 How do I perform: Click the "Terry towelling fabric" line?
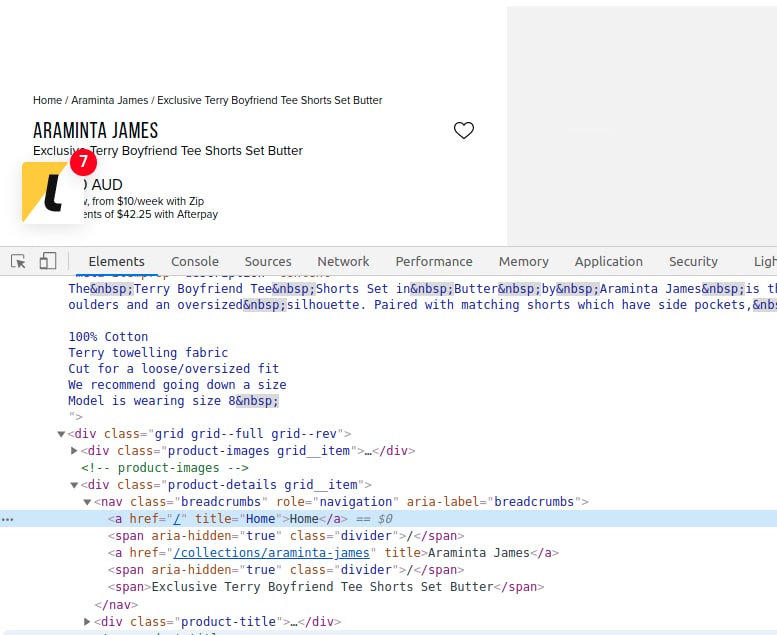pos(148,352)
